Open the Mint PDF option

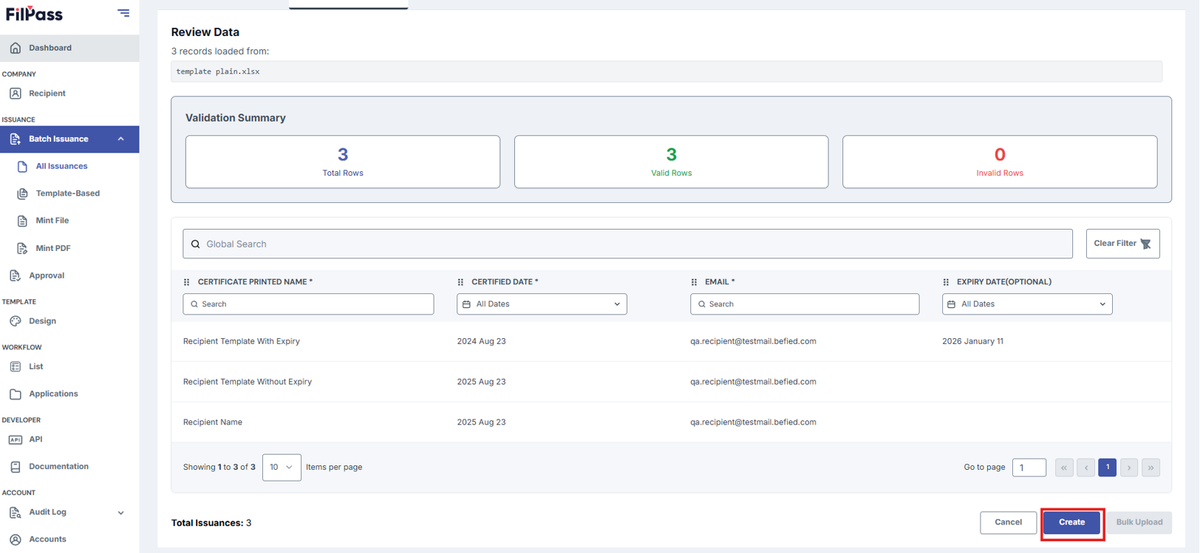coord(52,247)
